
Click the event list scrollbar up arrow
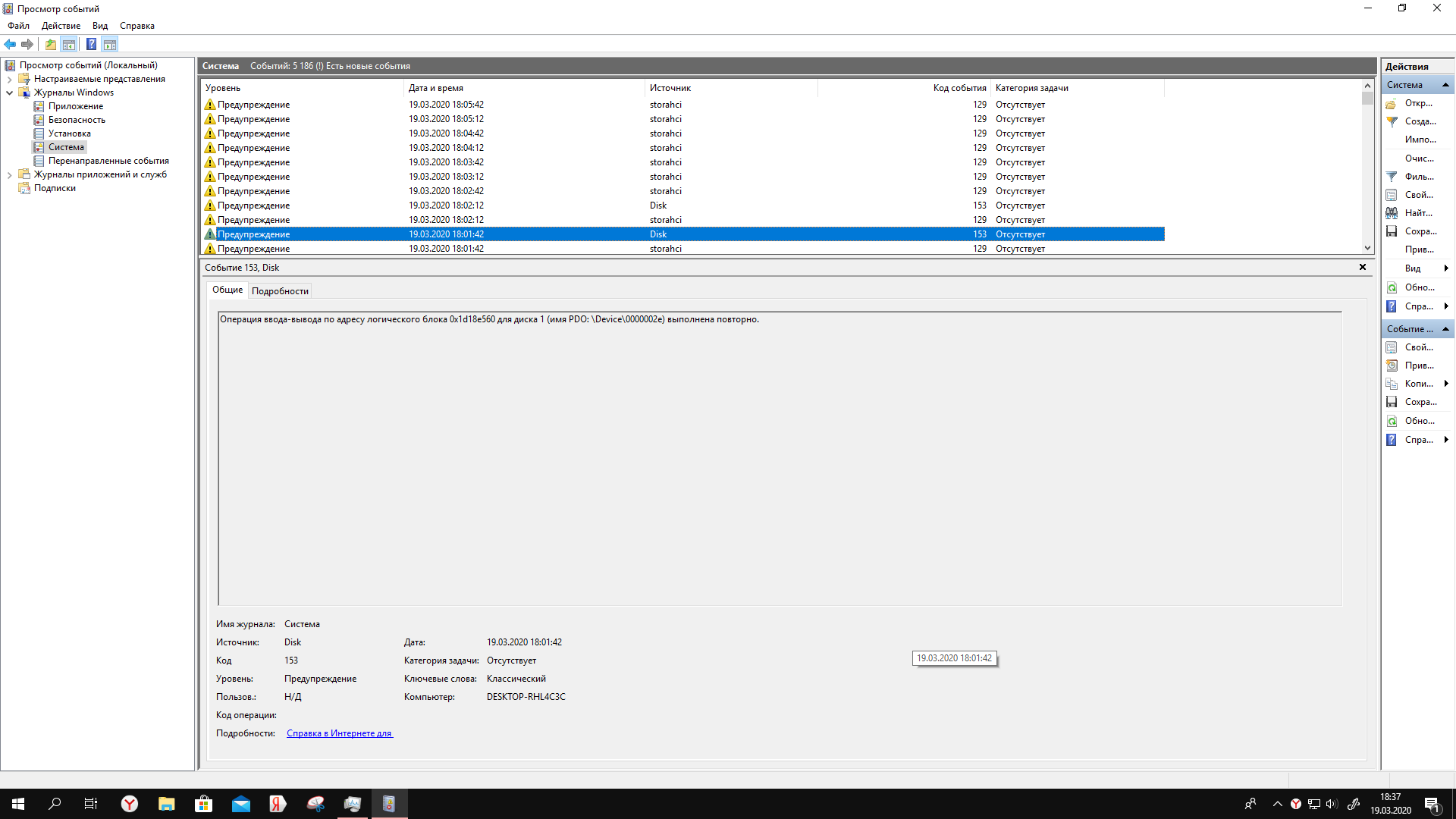(x=1368, y=86)
